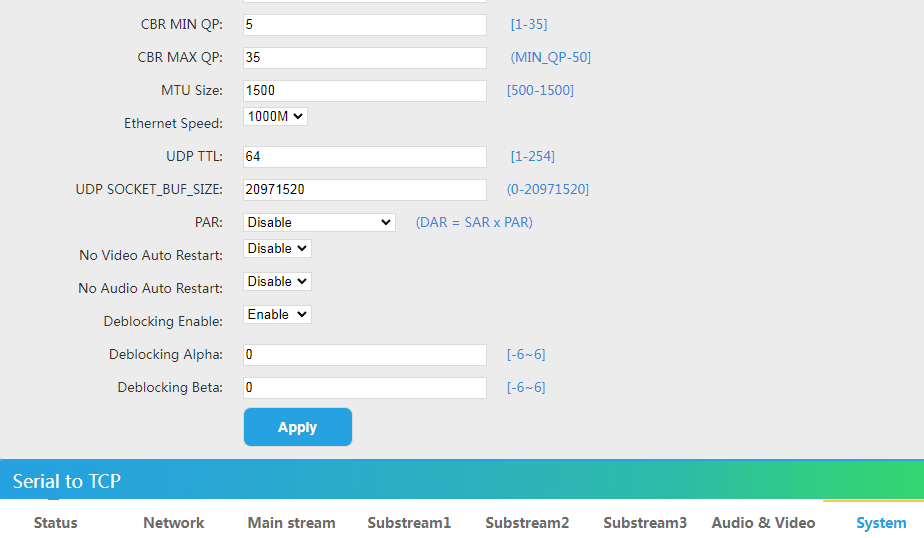Click the No Video Auto Restart label
Viewport: 924px width, 538px height.
coord(151,255)
